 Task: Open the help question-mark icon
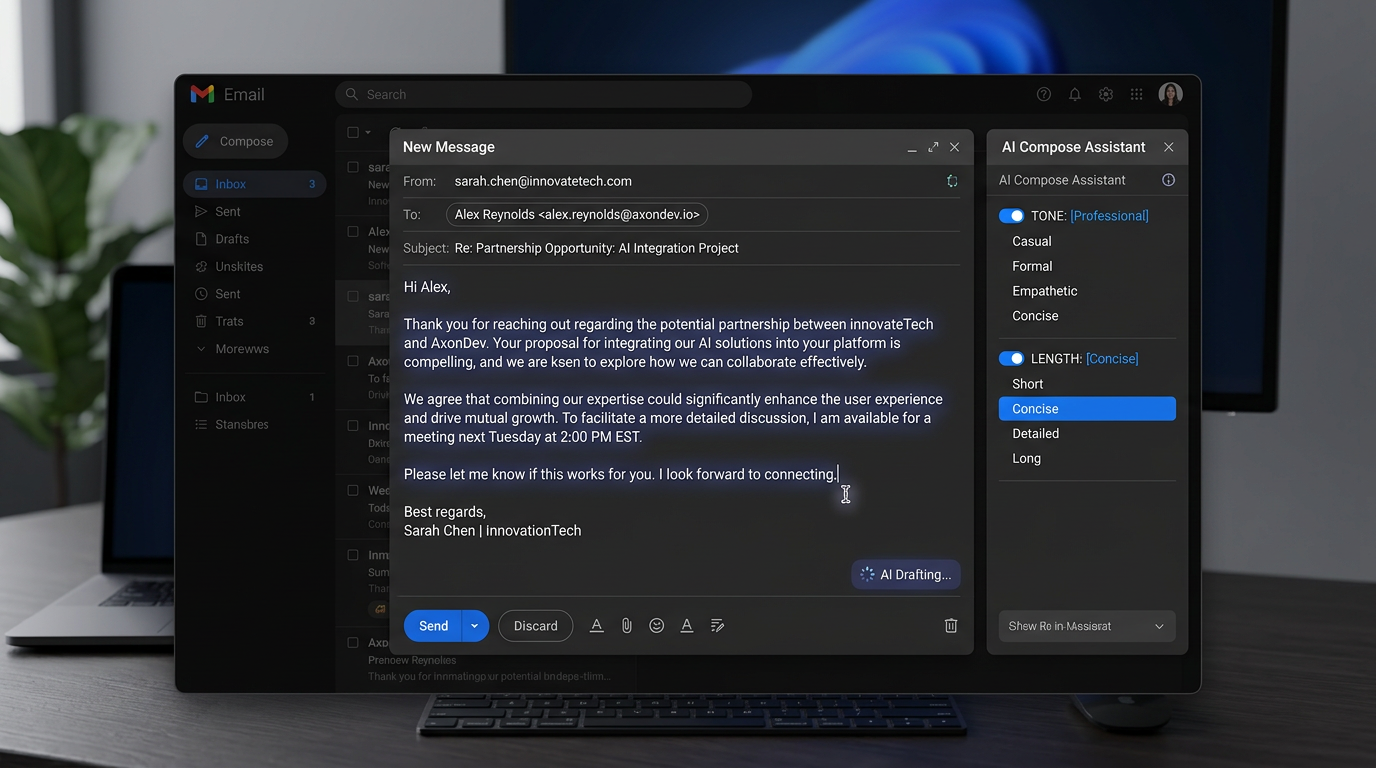pos(1044,94)
